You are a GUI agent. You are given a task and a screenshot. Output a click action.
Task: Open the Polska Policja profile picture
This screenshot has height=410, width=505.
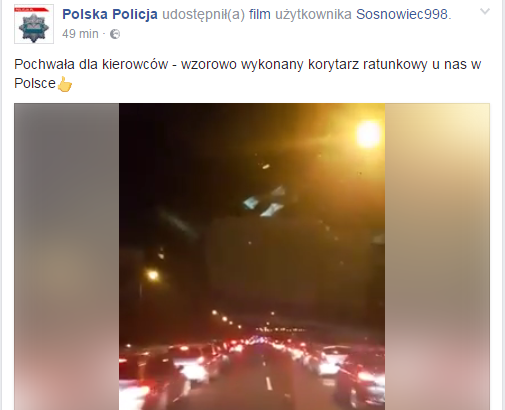pyautogui.click(x=34, y=24)
